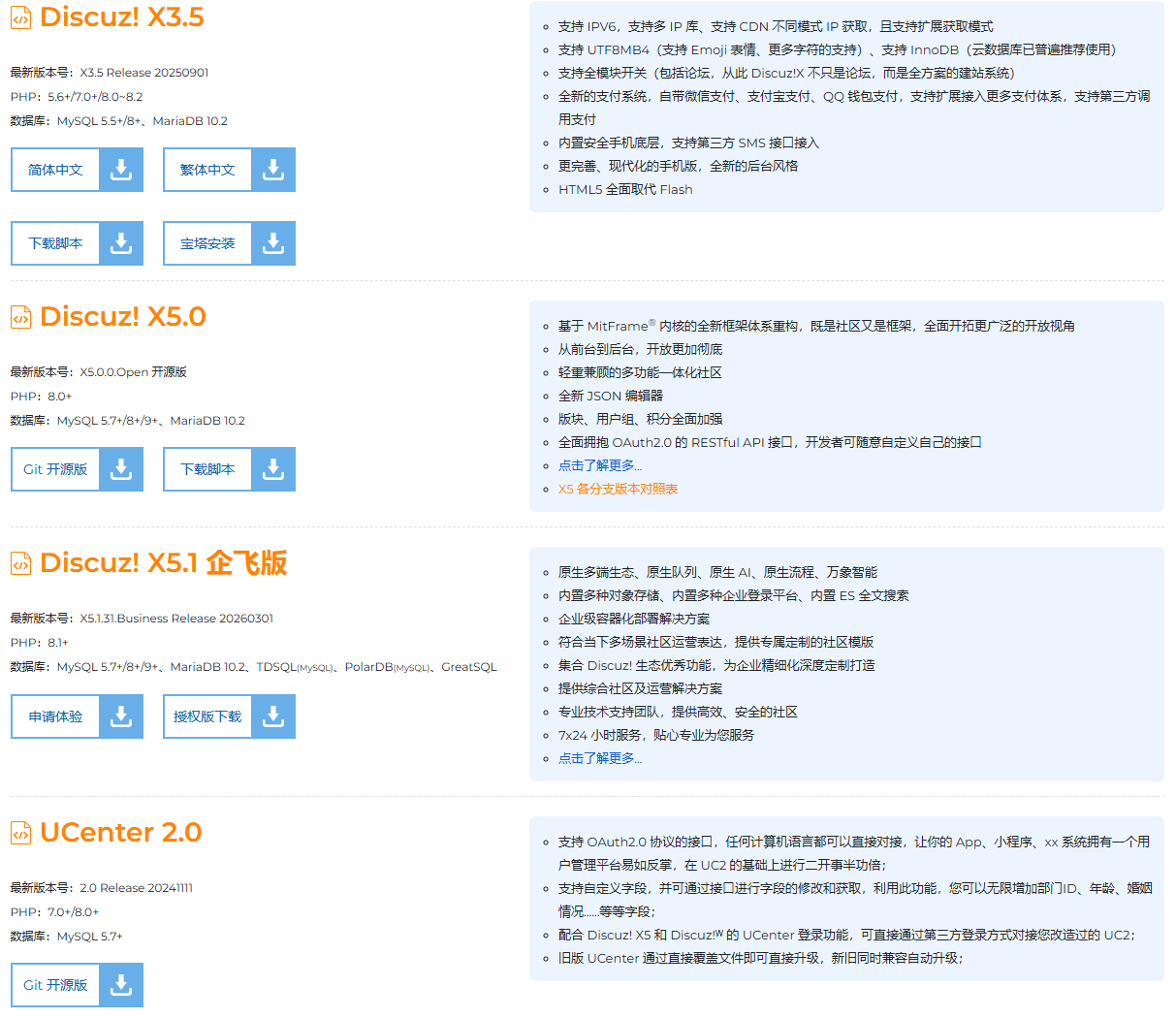Click download icon beside X5.0 Git 开源版

point(121,469)
